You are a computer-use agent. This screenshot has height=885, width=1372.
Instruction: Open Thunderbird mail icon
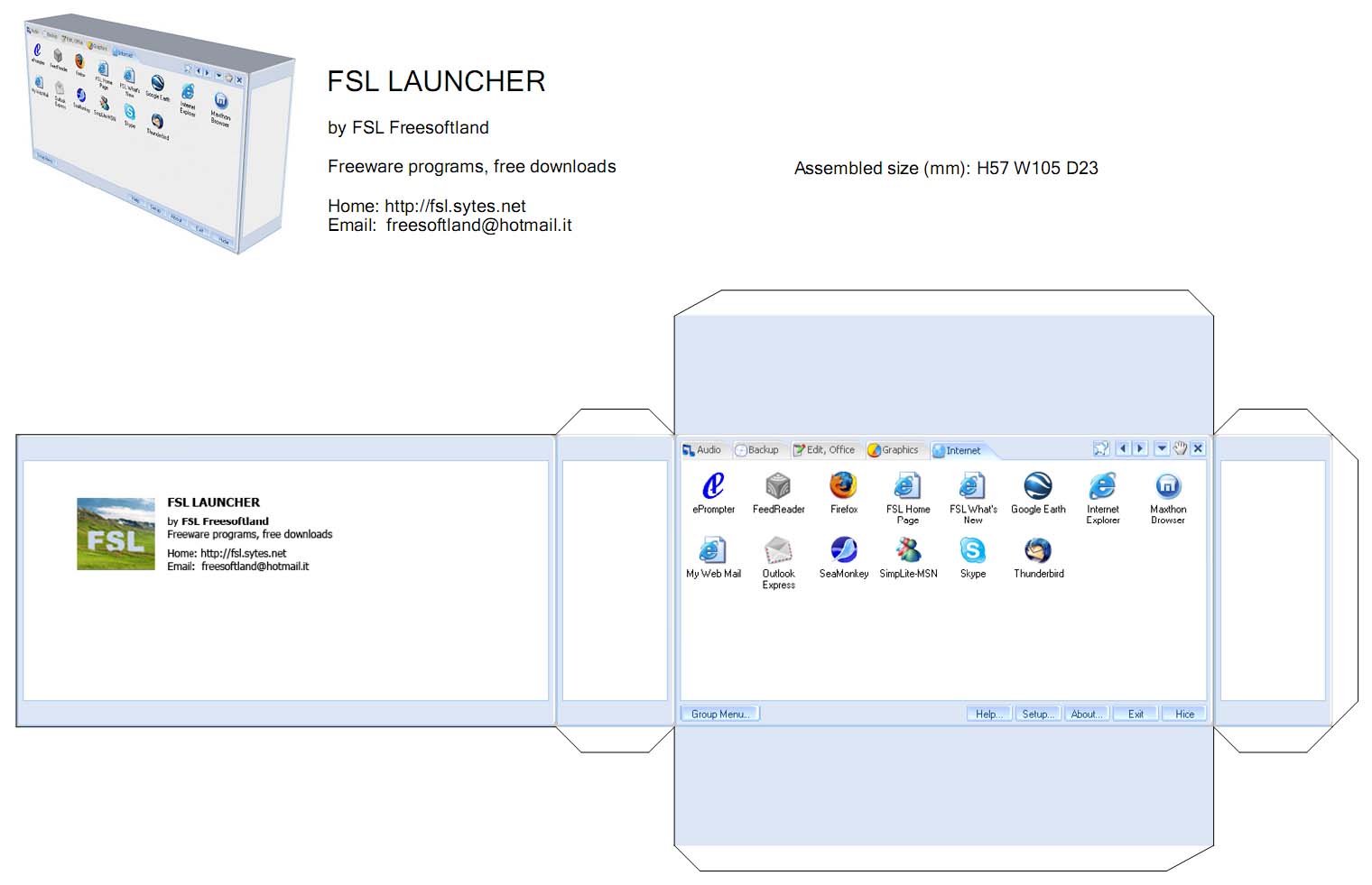pos(1038,551)
